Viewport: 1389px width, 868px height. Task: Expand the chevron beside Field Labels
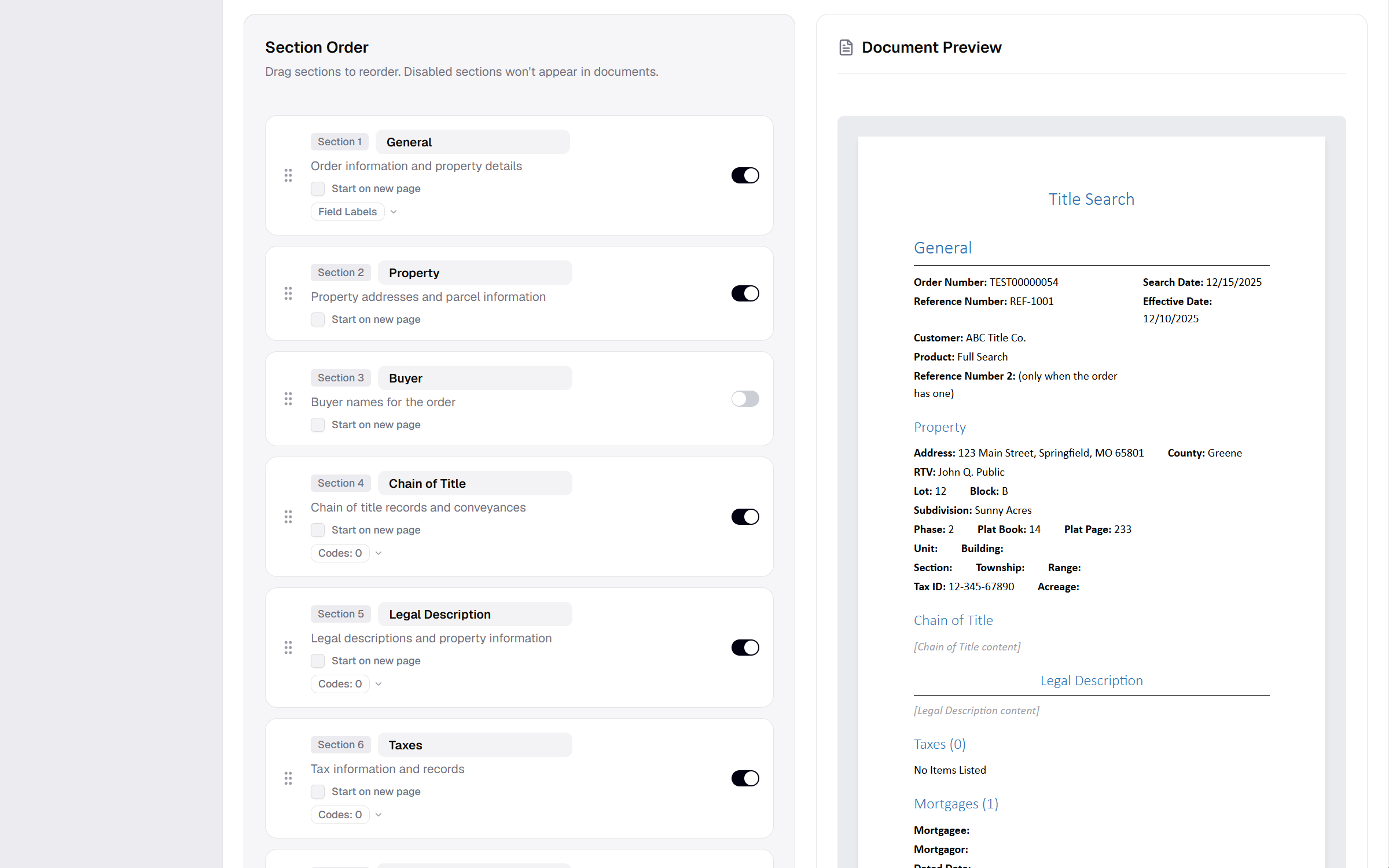tap(394, 212)
